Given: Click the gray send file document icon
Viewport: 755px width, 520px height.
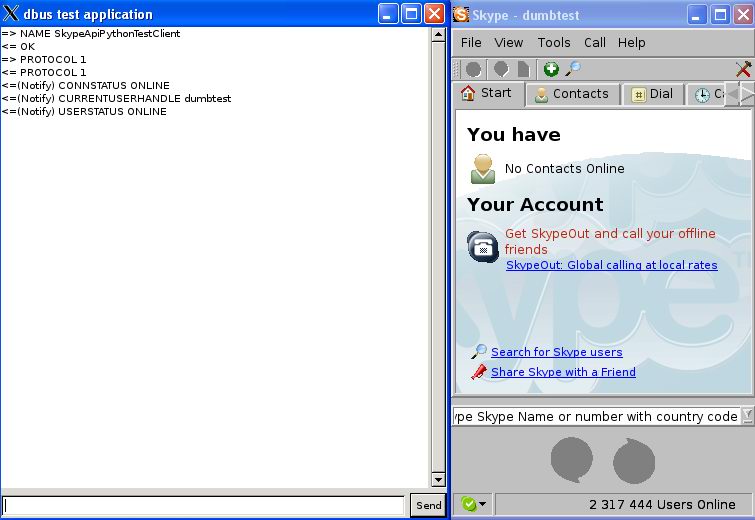Looking at the screenshot, I should point(523,69).
